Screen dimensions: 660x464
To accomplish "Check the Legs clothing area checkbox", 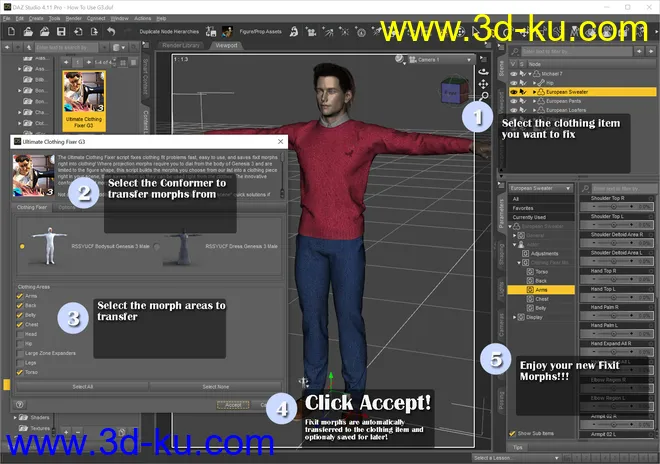I will pyautogui.click(x=20, y=362).
